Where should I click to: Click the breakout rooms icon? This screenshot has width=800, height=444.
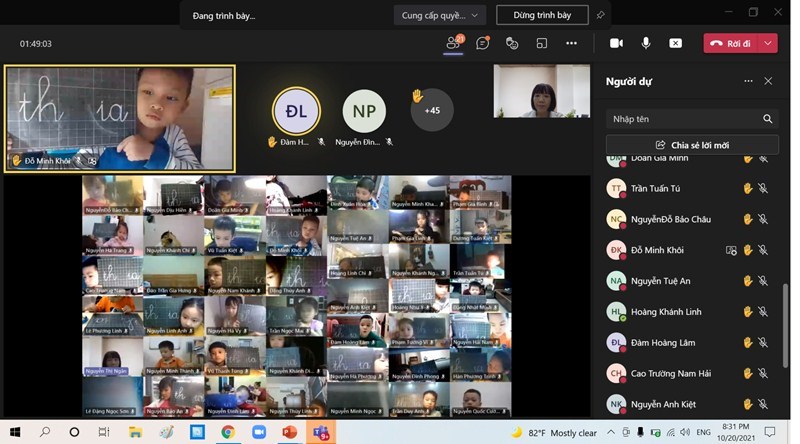[542, 43]
